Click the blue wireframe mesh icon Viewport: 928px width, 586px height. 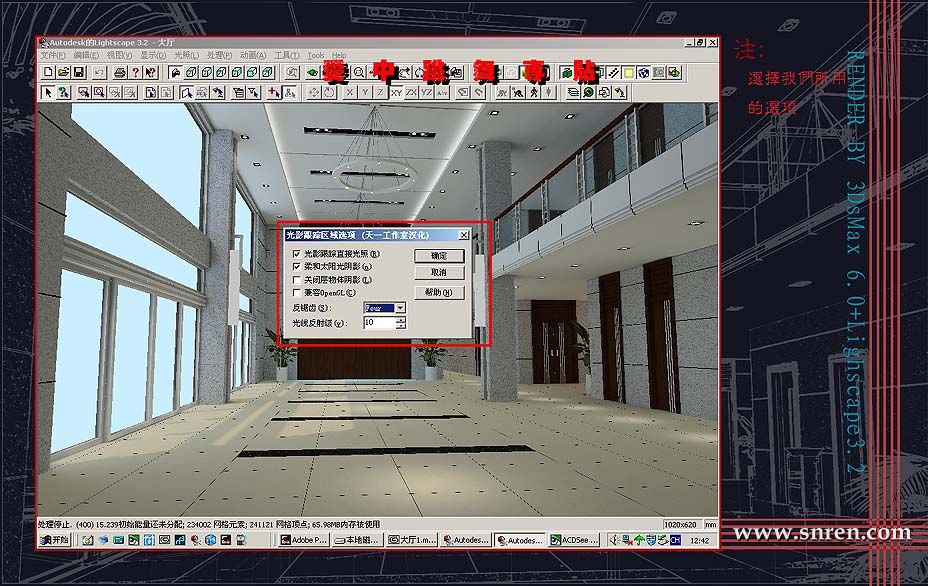tap(644, 73)
